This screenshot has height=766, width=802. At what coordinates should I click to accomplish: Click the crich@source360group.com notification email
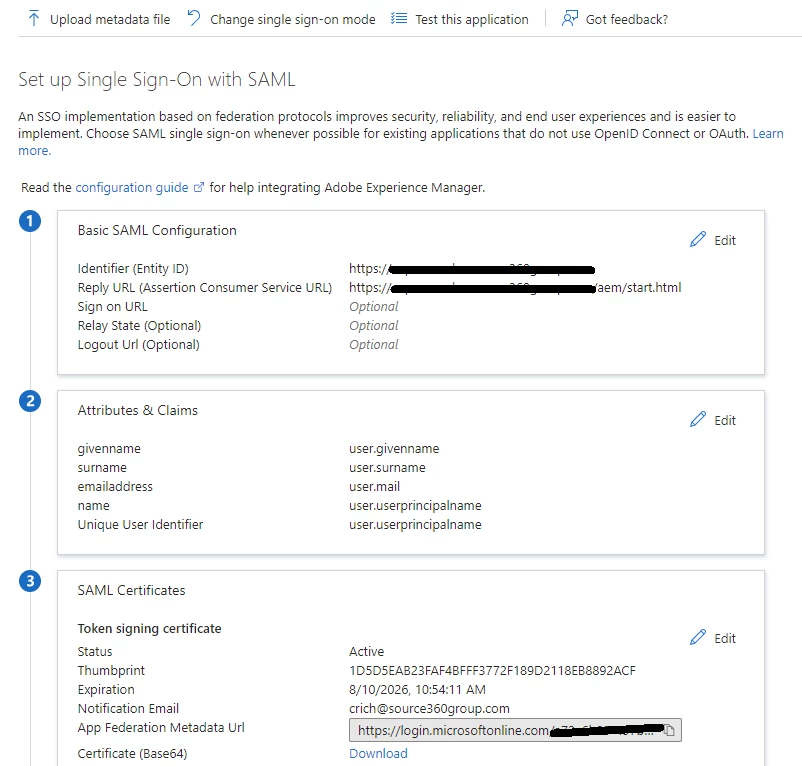click(x=429, y=708)
